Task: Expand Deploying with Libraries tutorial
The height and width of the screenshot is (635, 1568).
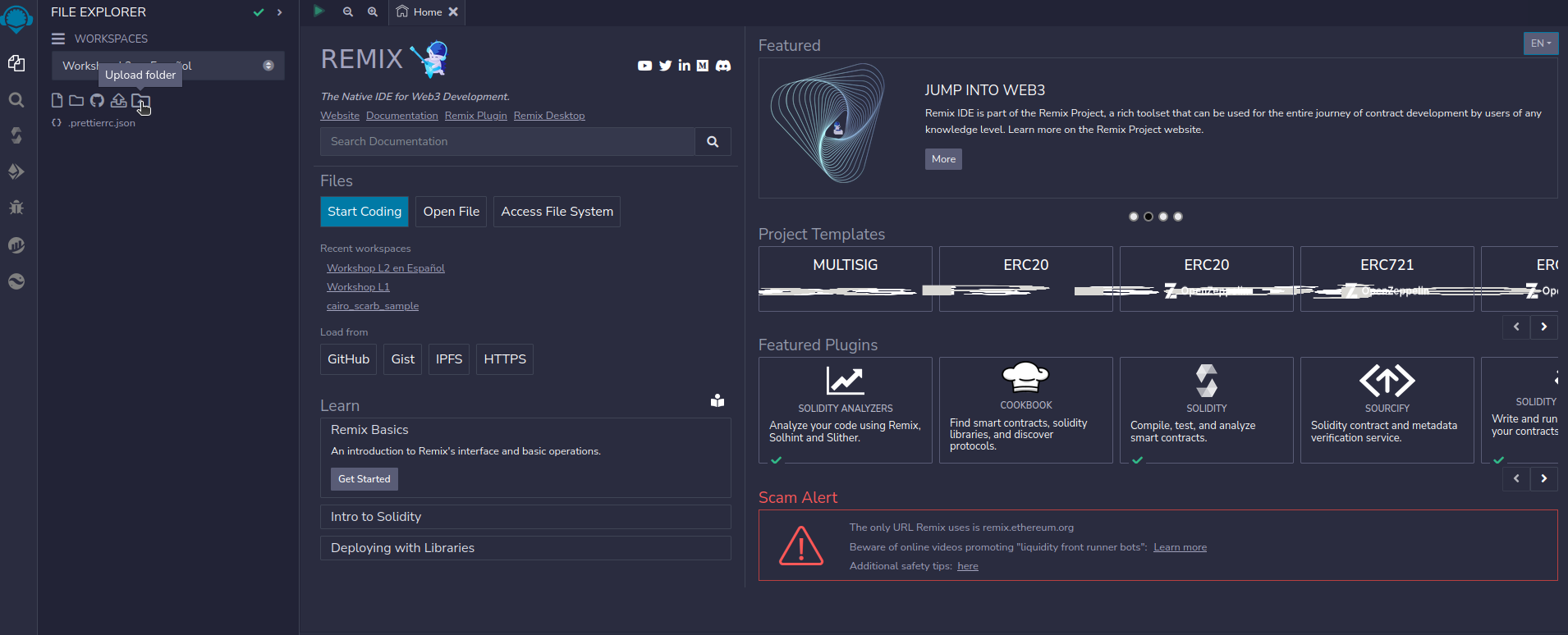Action: tap(525, 548)
